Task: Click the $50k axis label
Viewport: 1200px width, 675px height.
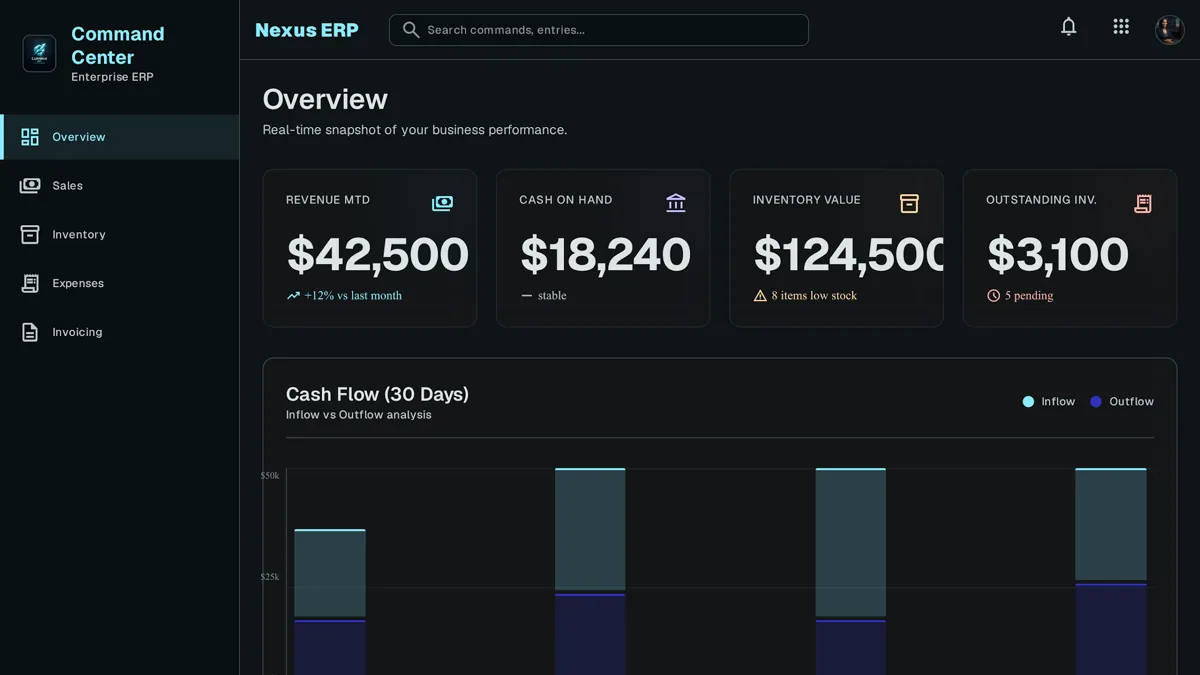Action: [x=270, y=476]
